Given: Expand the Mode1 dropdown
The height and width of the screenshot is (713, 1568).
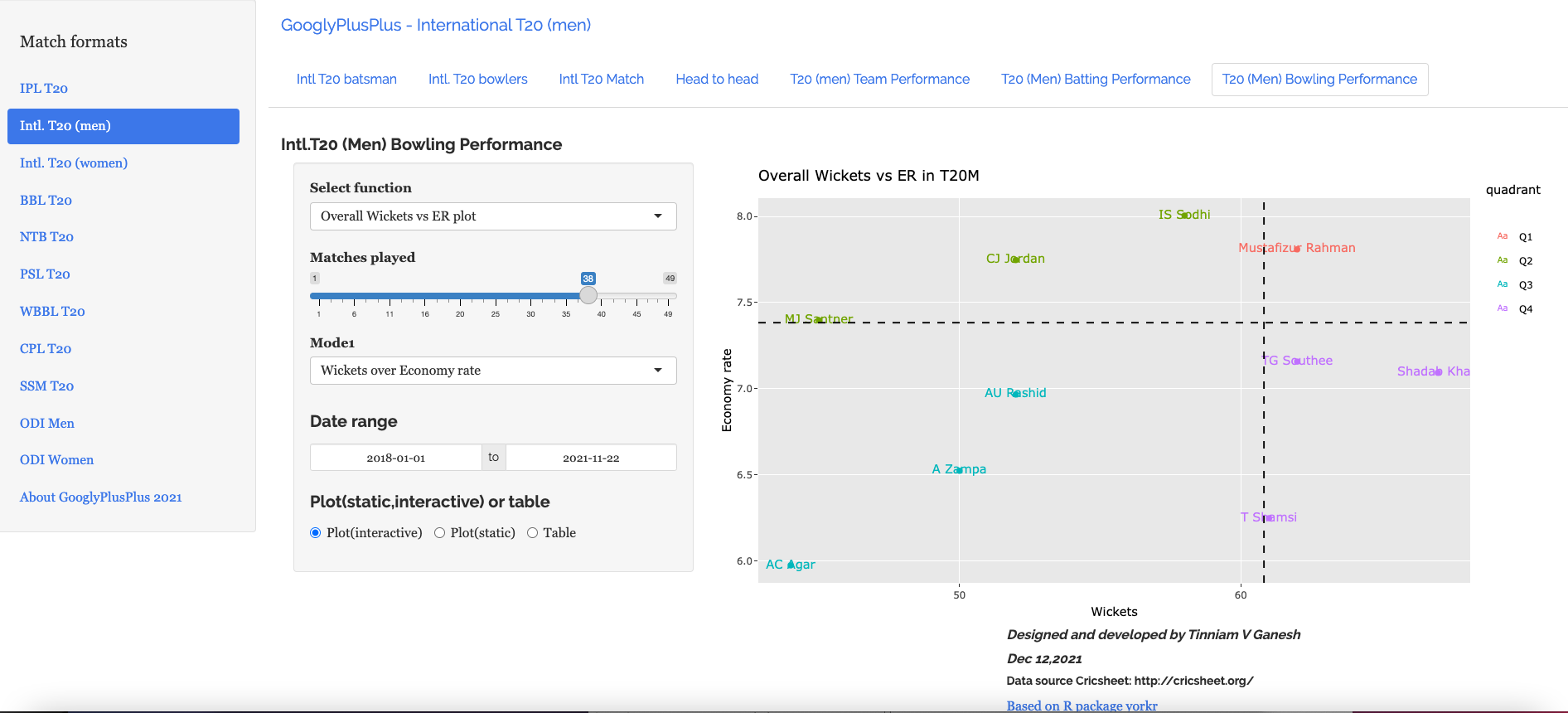Looking at the screenshot, I should (492, 371).
